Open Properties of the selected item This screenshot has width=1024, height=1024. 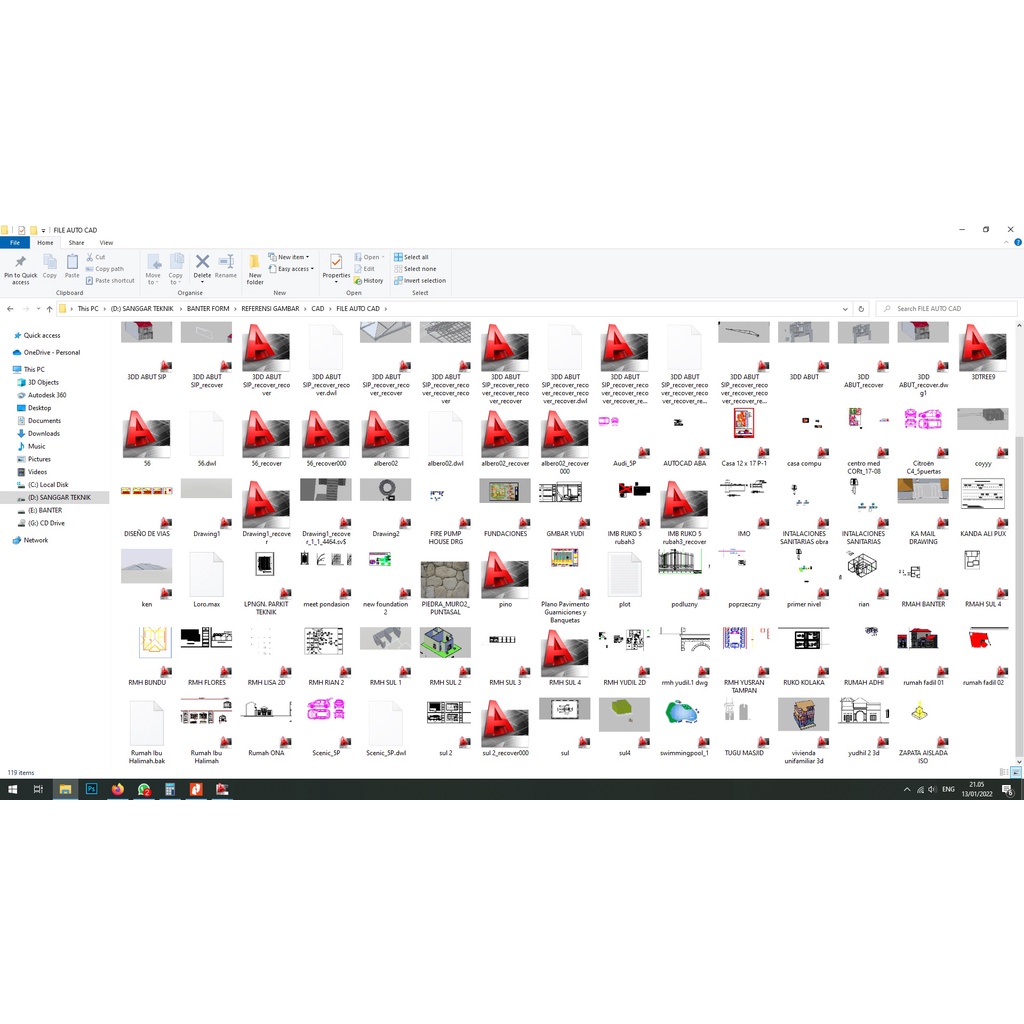[336, 263]
